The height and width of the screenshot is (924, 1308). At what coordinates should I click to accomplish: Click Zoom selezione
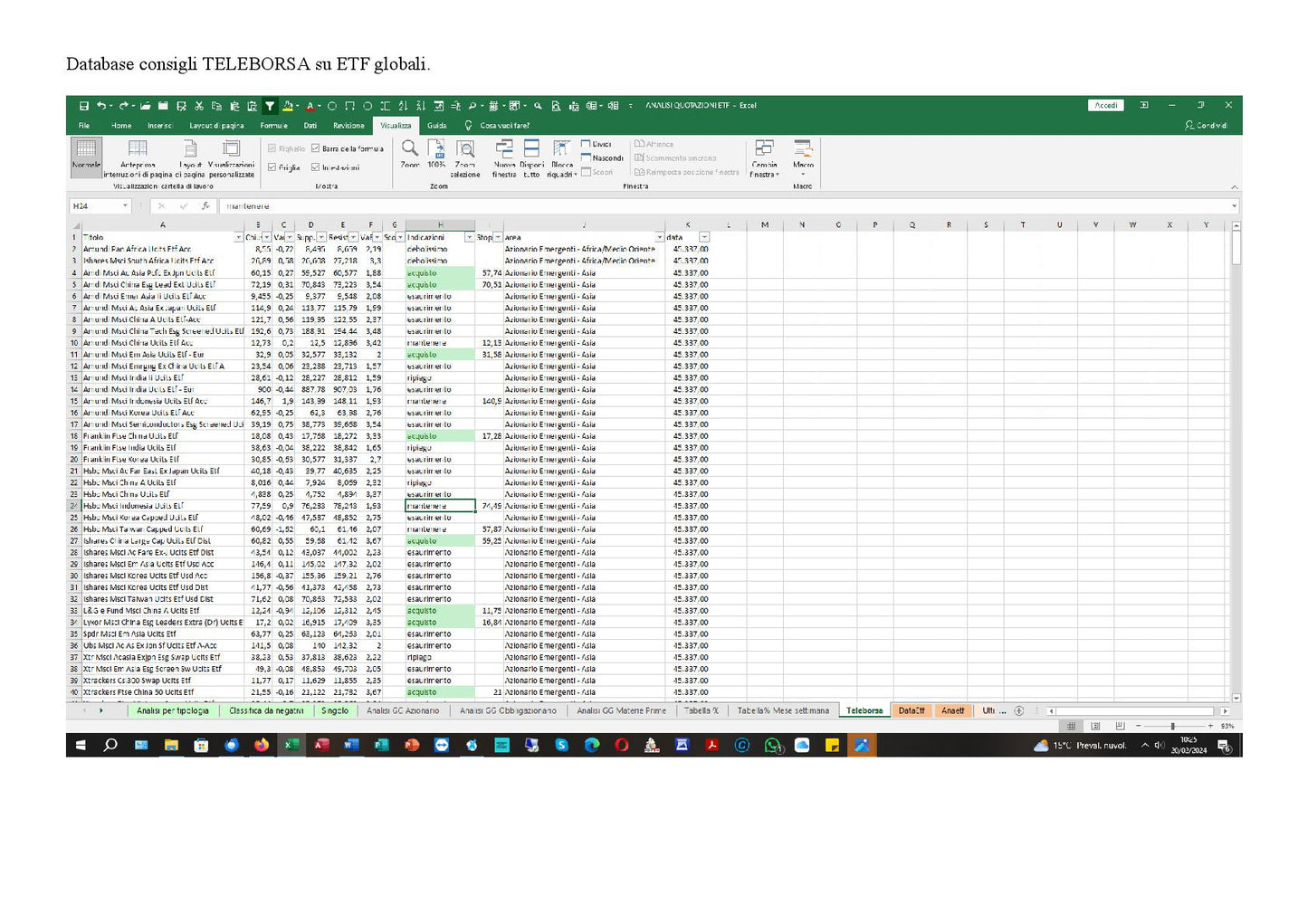(465, 158)
